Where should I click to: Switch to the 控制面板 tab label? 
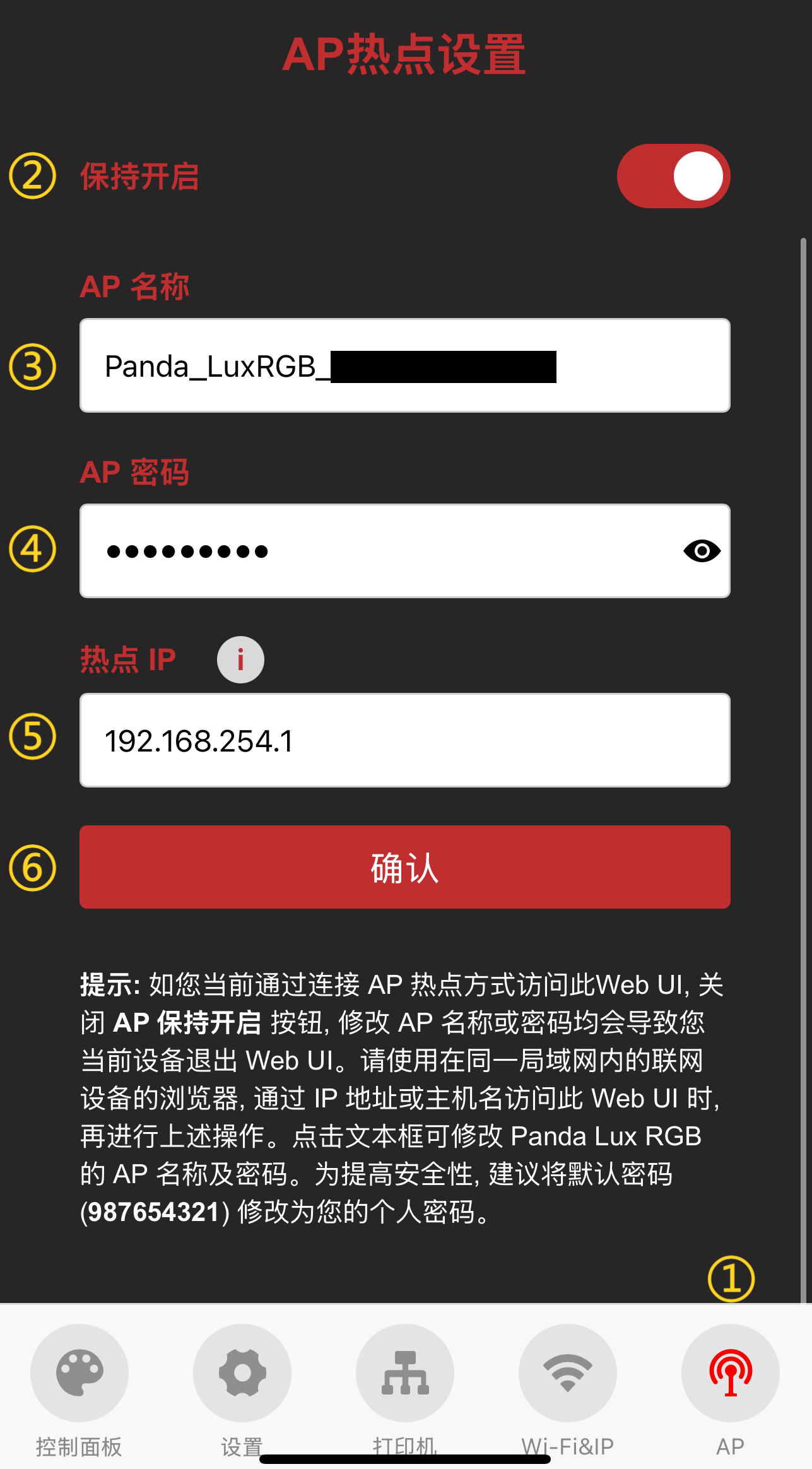click(79, 1446)
